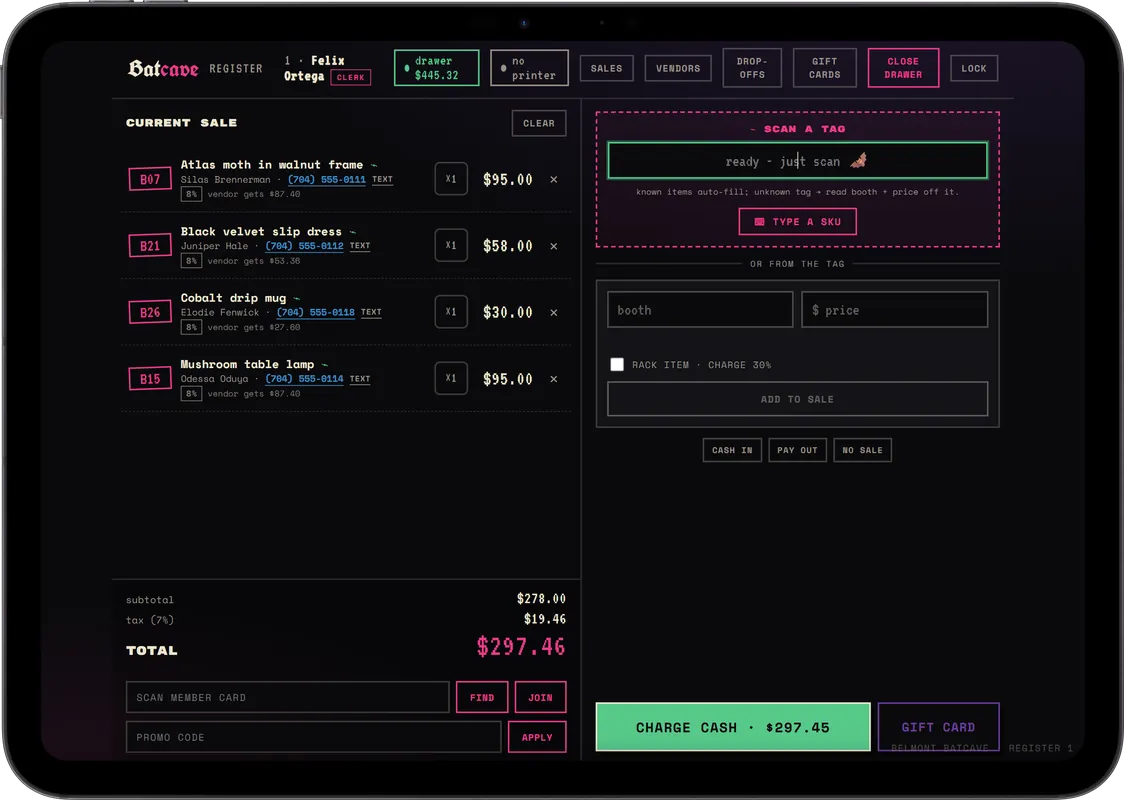Open the Vendors tab
The height and width of the screenshot is (800, 1124).
coord(678,68)
